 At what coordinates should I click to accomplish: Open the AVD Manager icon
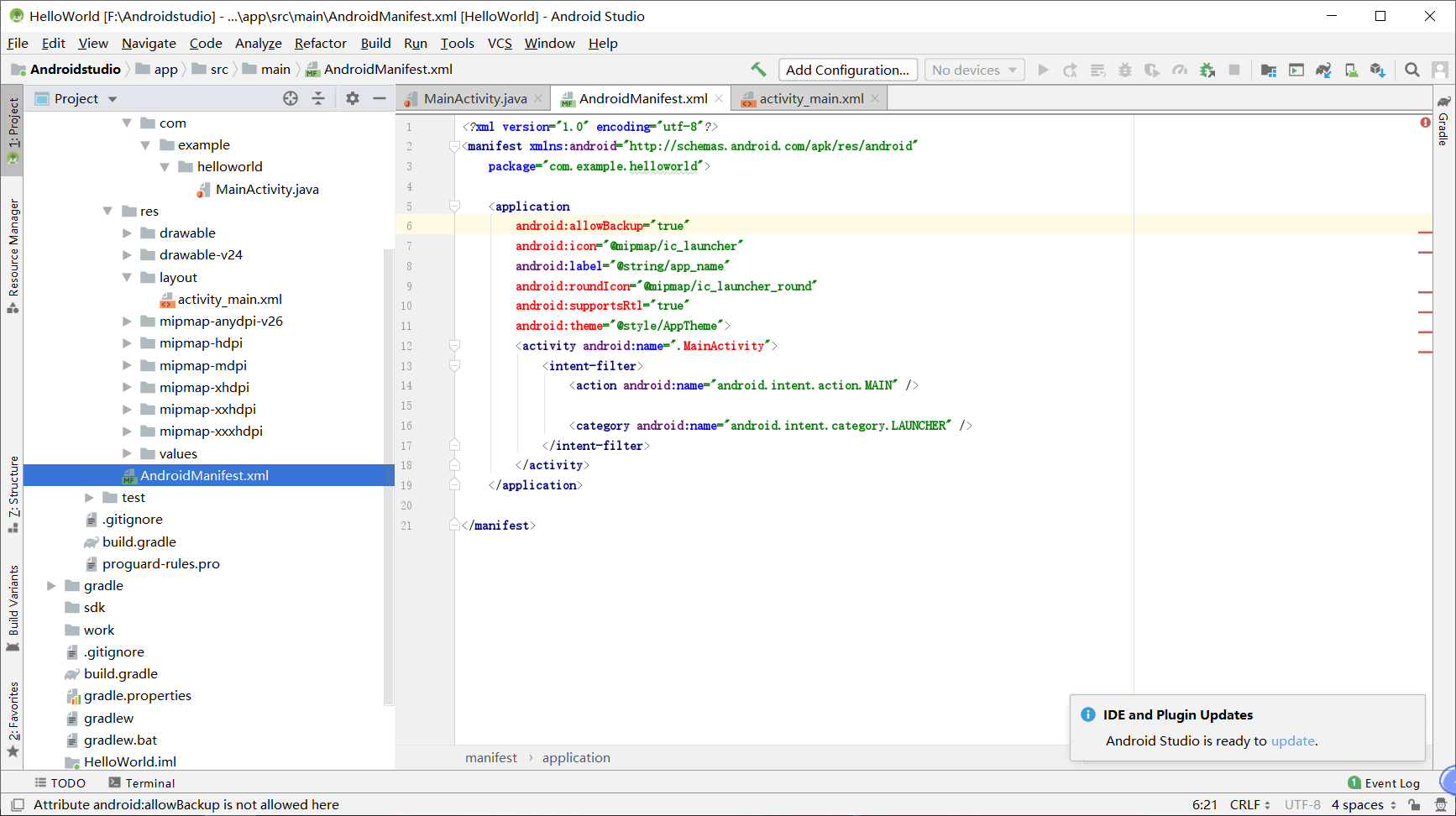[x=1351, y=70]
